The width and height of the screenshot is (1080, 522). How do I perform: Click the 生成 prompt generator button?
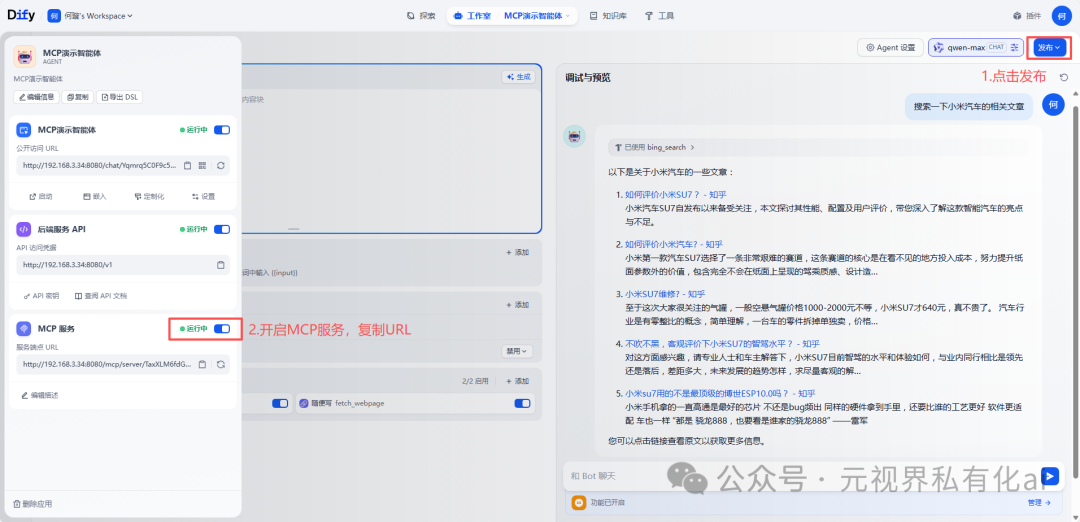(518, 77)
